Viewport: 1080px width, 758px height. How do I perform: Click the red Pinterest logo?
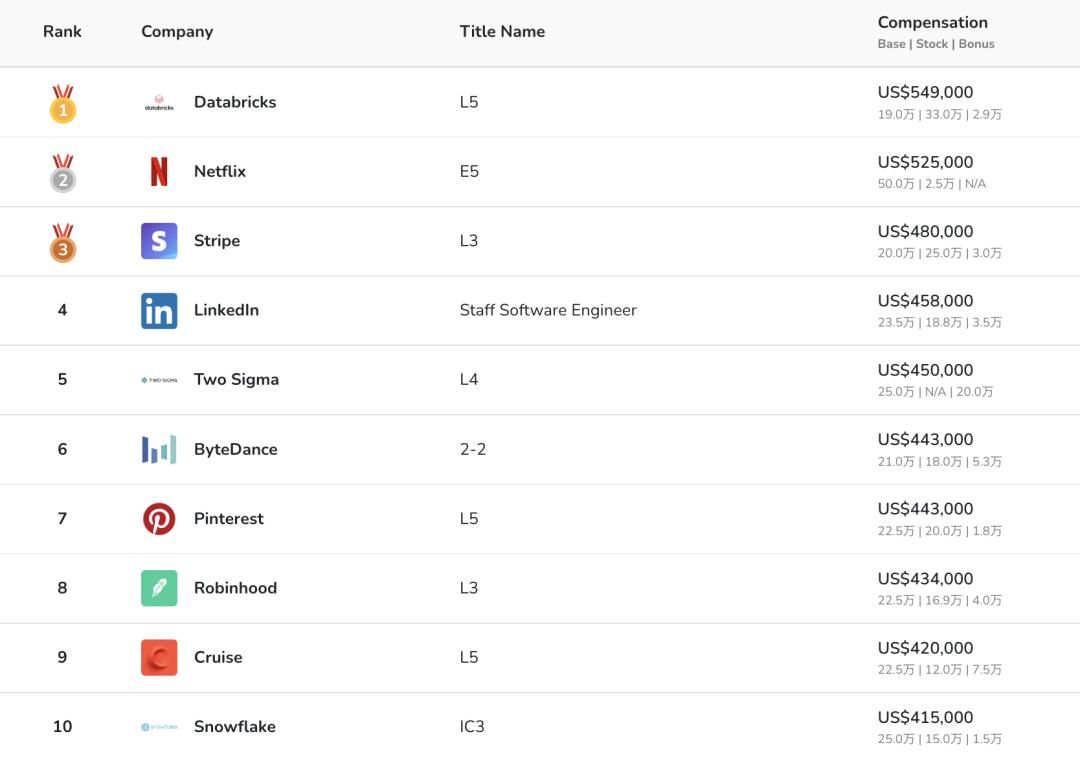[159, 519]
